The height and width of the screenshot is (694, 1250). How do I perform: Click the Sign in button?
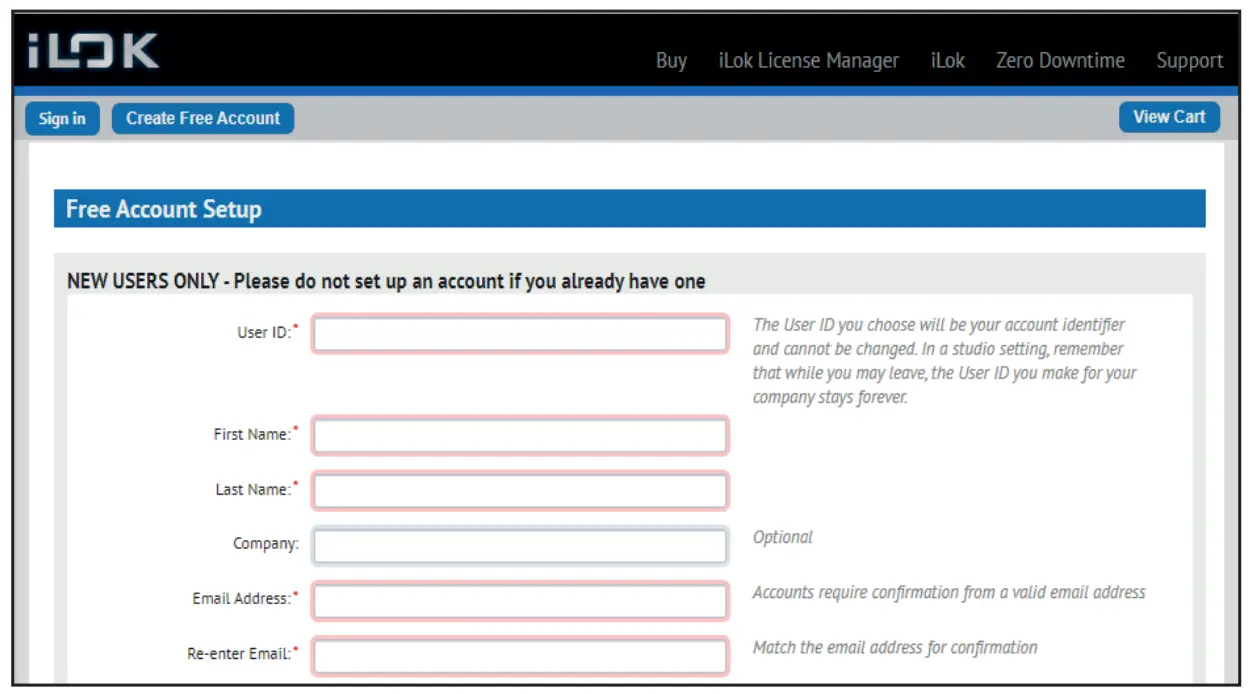point(62,118)
